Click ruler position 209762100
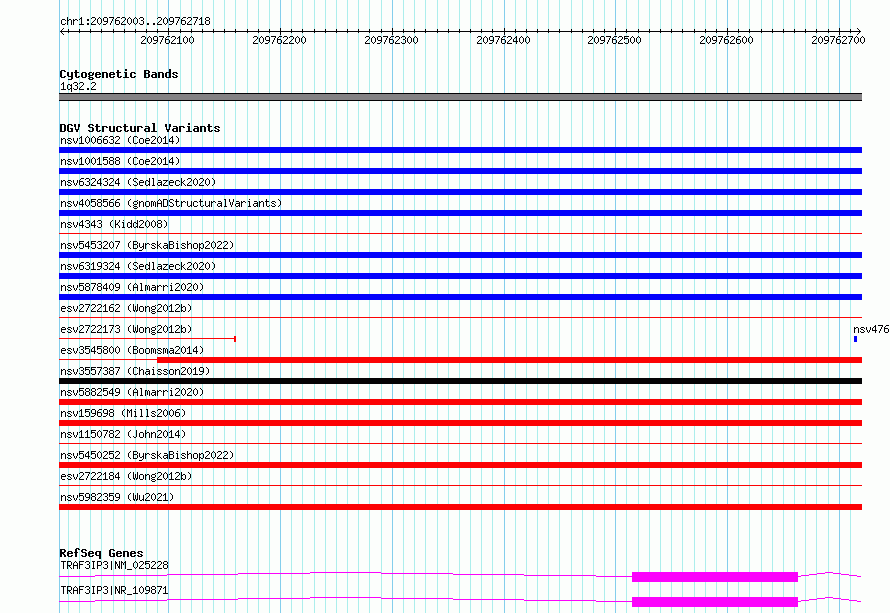 [x=167, y=40]
